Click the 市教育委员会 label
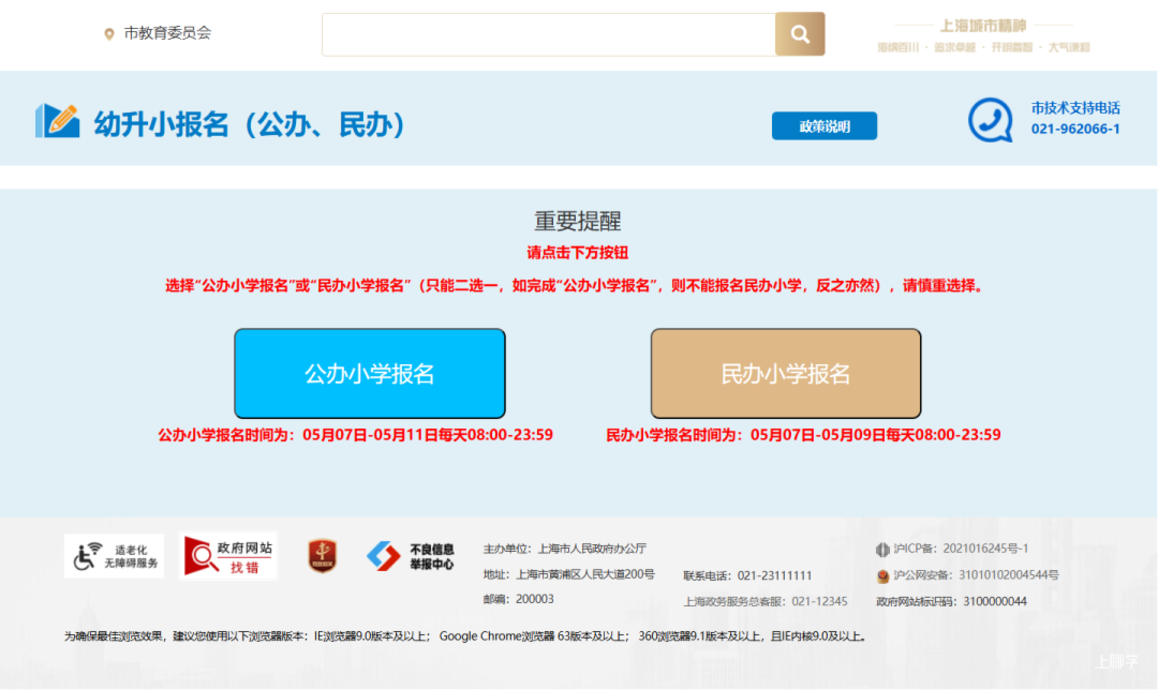The height and width of the screenshot is (690, 1158). click(x=168, y=33)
